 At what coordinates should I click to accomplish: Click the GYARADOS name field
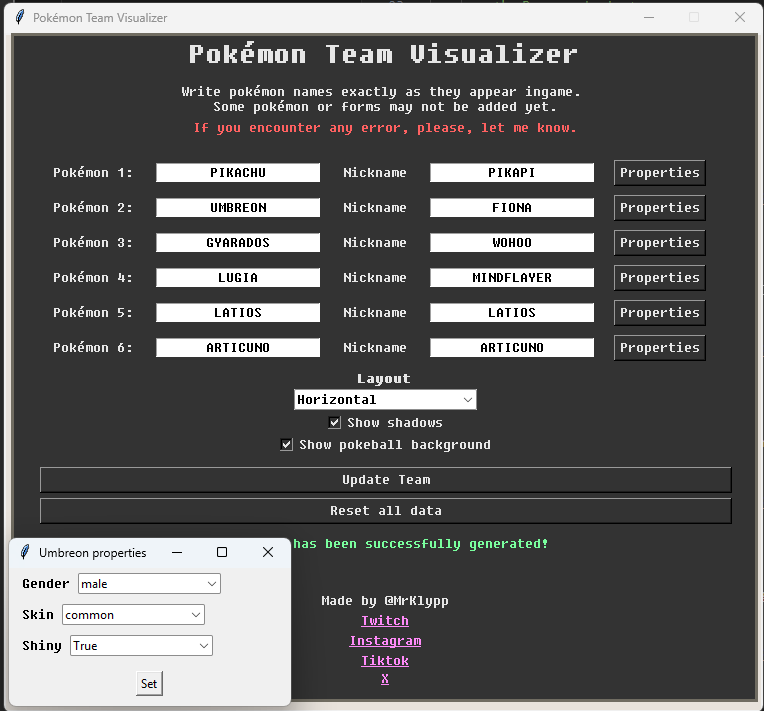coord(238,243)
